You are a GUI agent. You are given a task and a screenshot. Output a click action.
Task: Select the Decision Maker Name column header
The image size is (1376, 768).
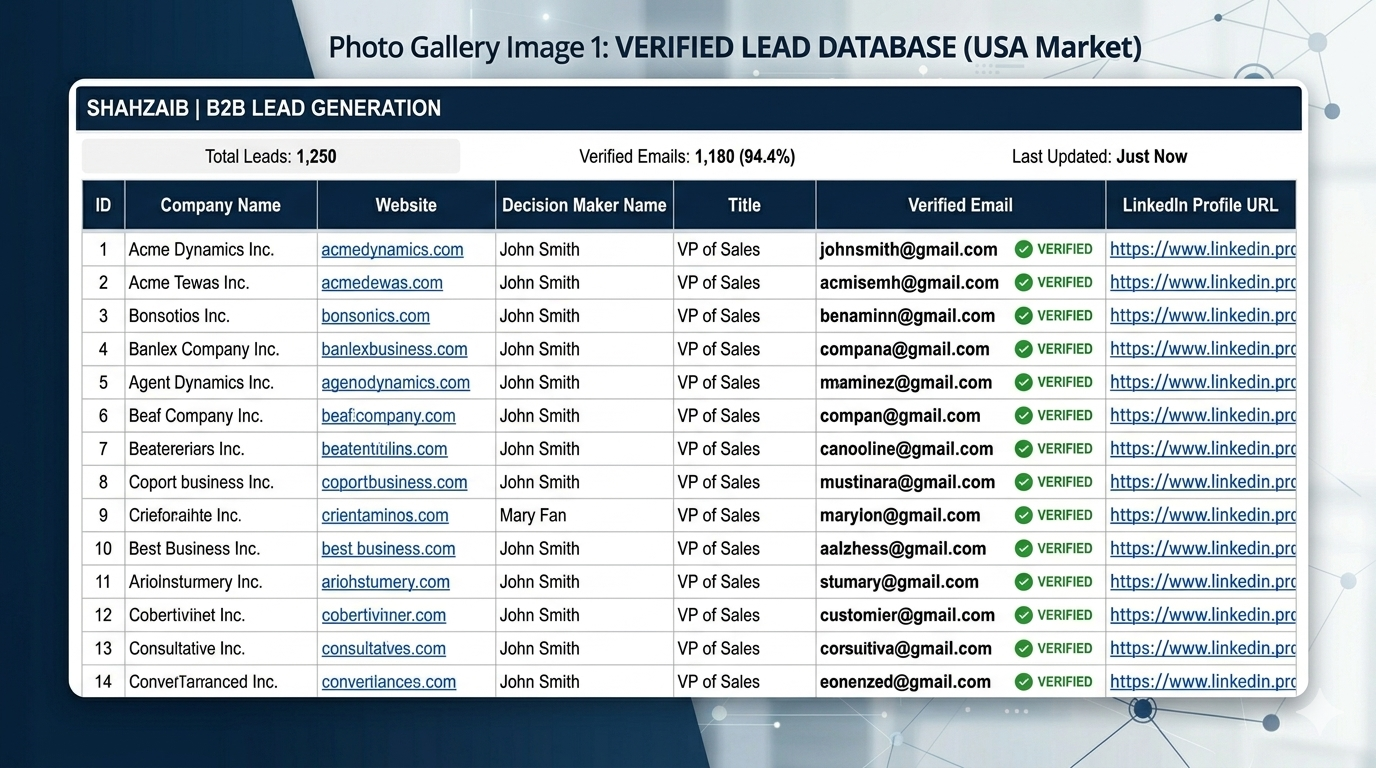point(584,205)
